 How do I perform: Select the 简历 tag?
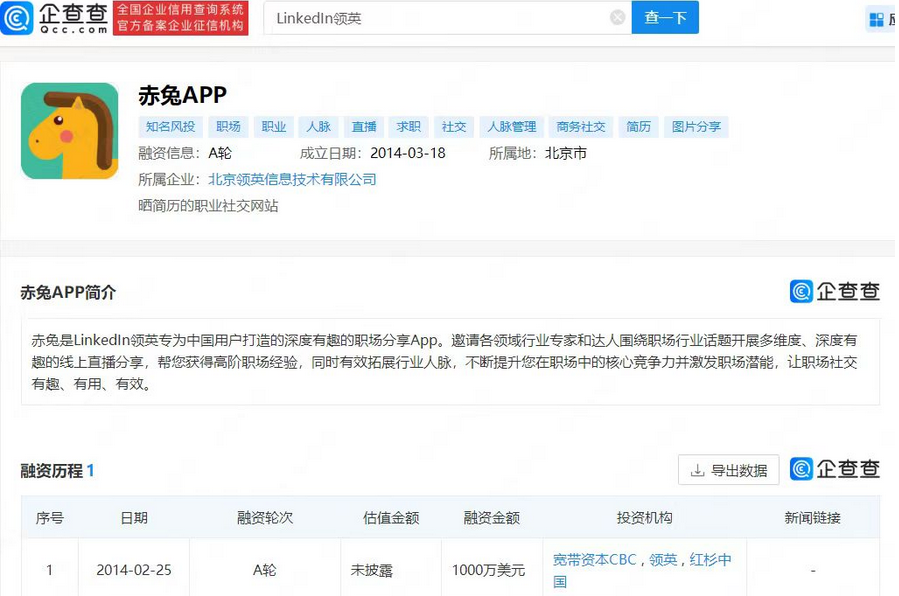coord(639,127)
